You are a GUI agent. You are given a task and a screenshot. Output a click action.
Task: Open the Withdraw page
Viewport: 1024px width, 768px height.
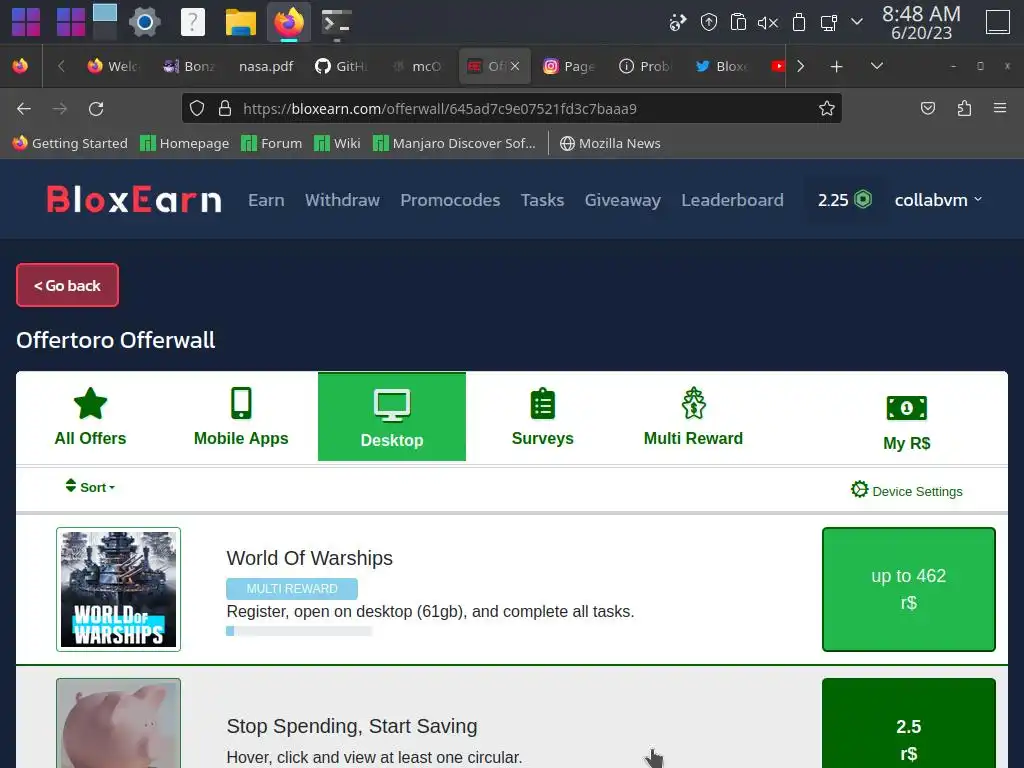(342, 200)
